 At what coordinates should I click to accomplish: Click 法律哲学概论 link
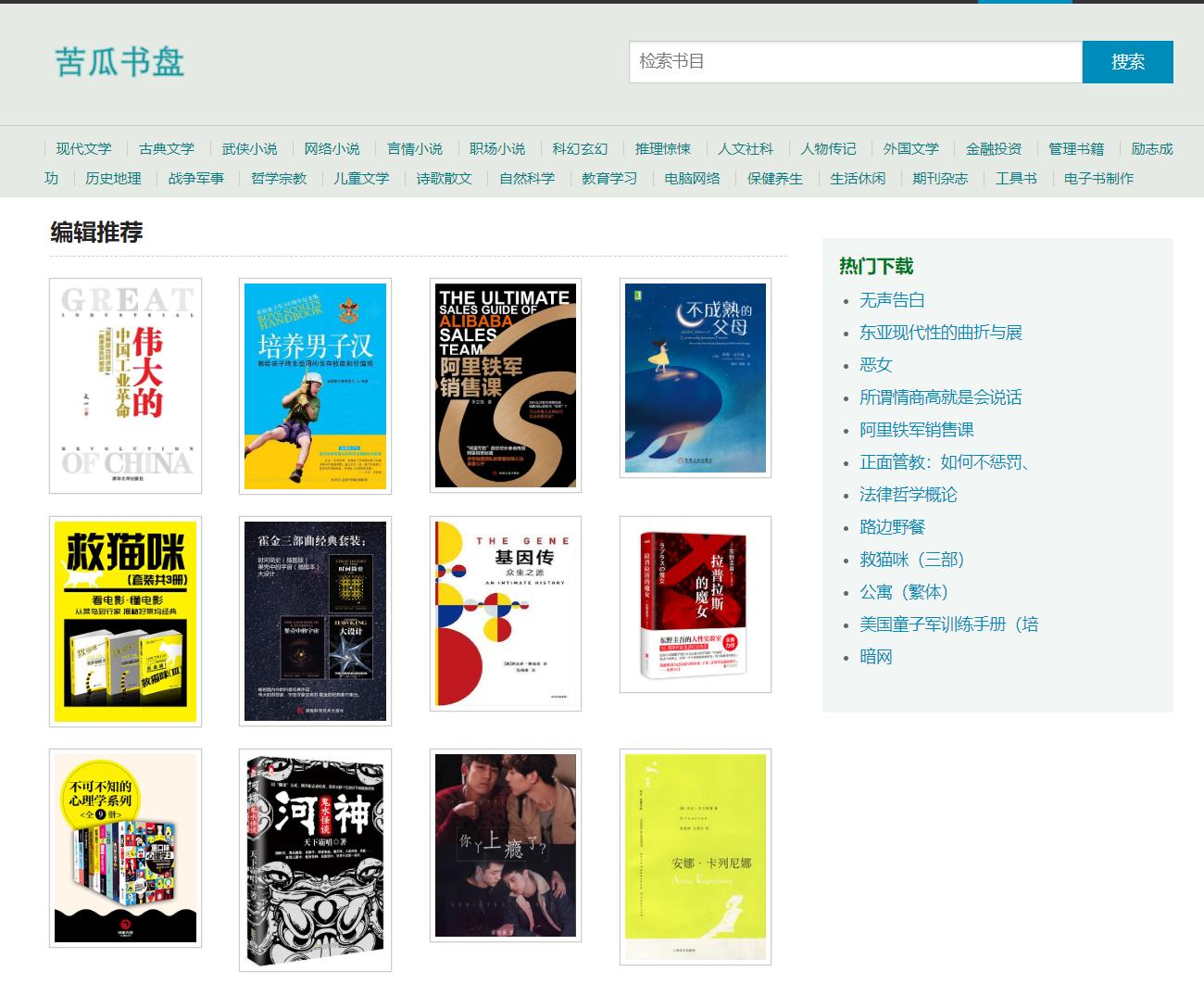(x=909, y=495)
